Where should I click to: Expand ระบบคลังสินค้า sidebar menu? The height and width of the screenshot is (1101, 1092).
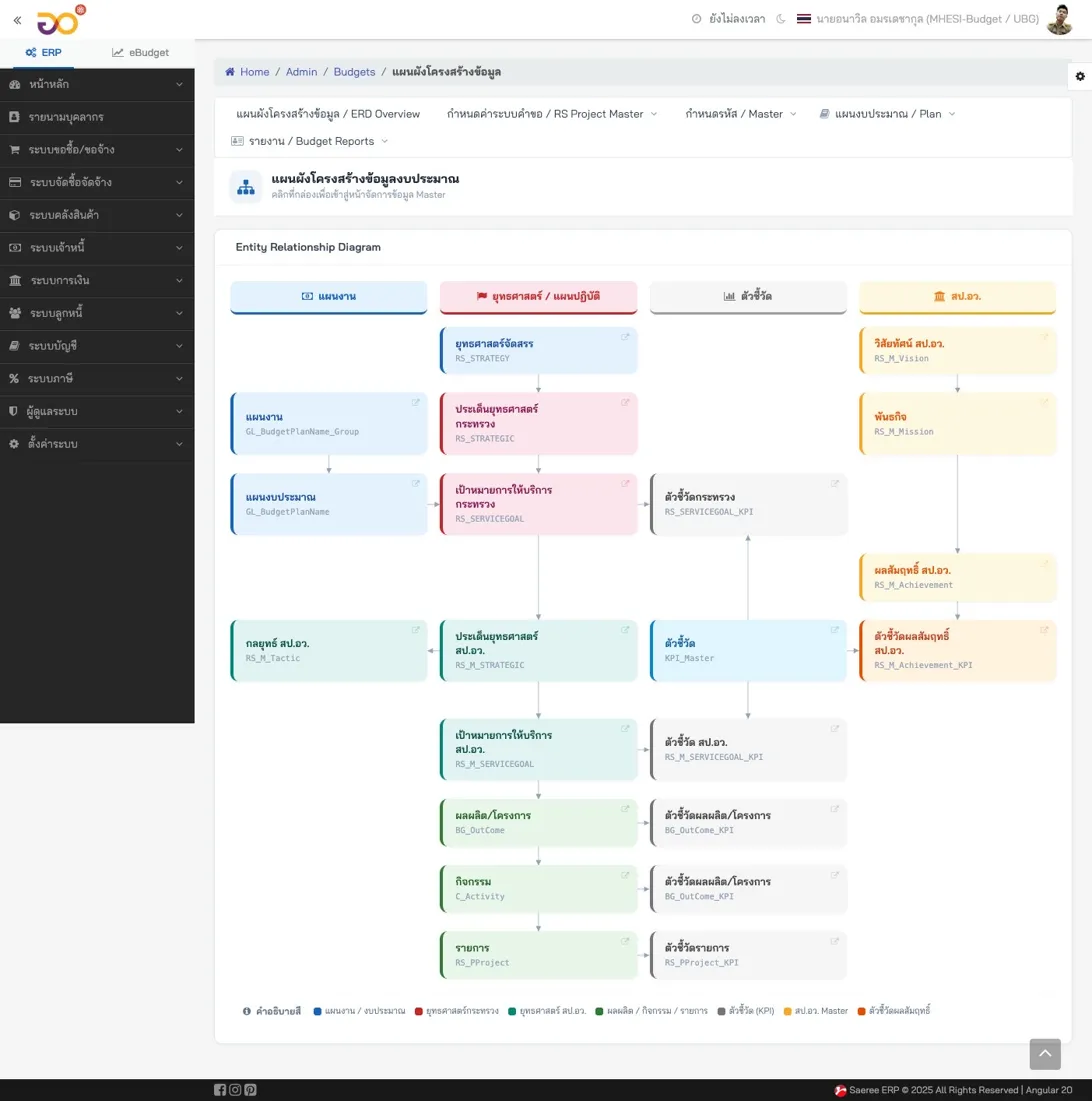coord(97,215)
